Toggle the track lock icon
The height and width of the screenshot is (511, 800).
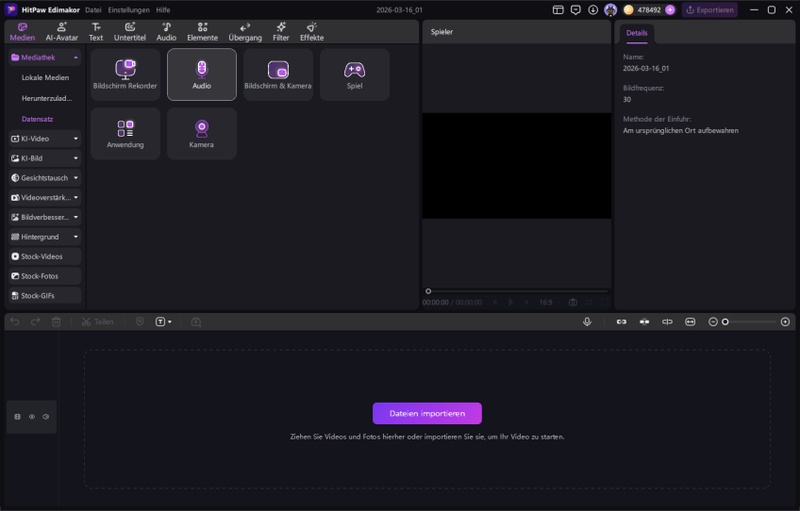click(17, 416)
